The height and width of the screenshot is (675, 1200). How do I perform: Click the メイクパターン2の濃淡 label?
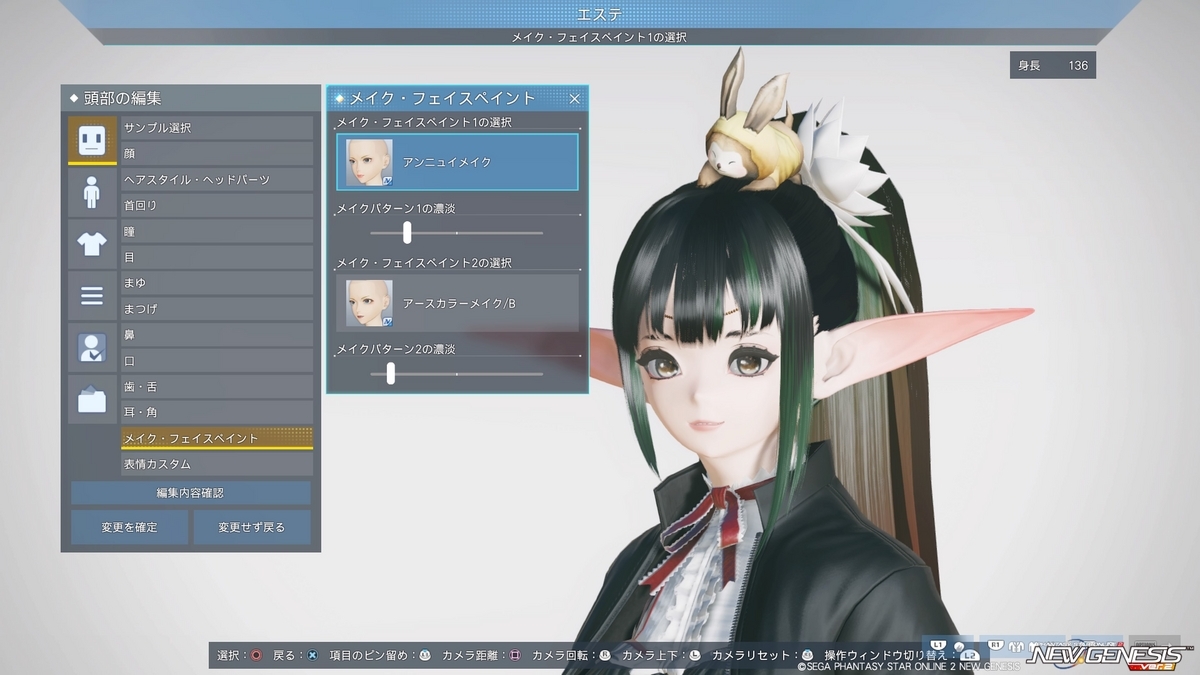396,349
